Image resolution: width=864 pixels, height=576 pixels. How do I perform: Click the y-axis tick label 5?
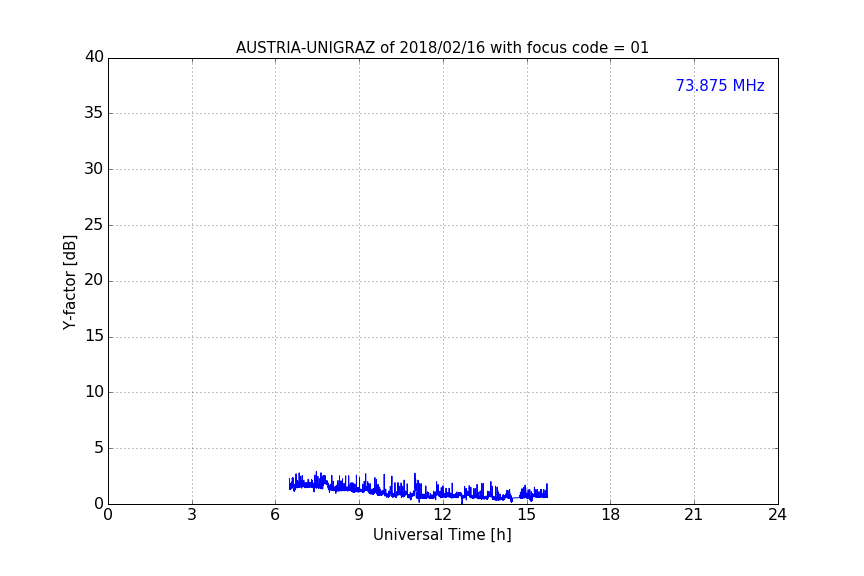(x=99, y=448)
